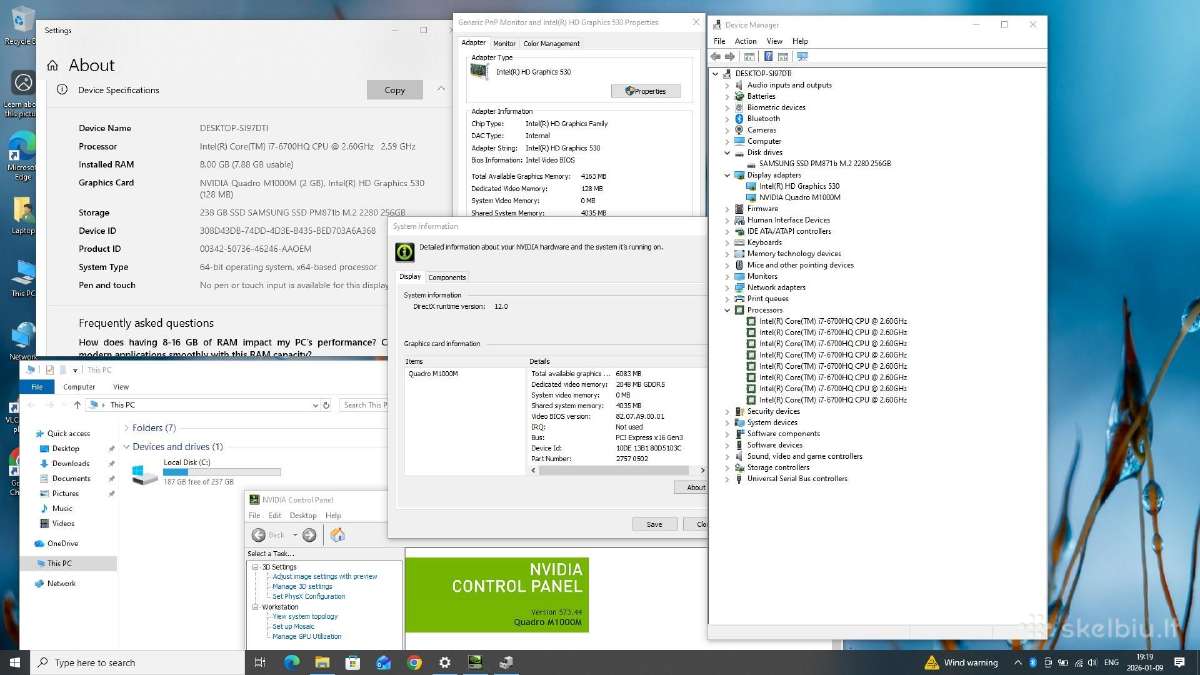Click the Device Manager back arrow toolbar icon
The image size is (1200, 675).
pyautogui.click(x=717, y=57)
